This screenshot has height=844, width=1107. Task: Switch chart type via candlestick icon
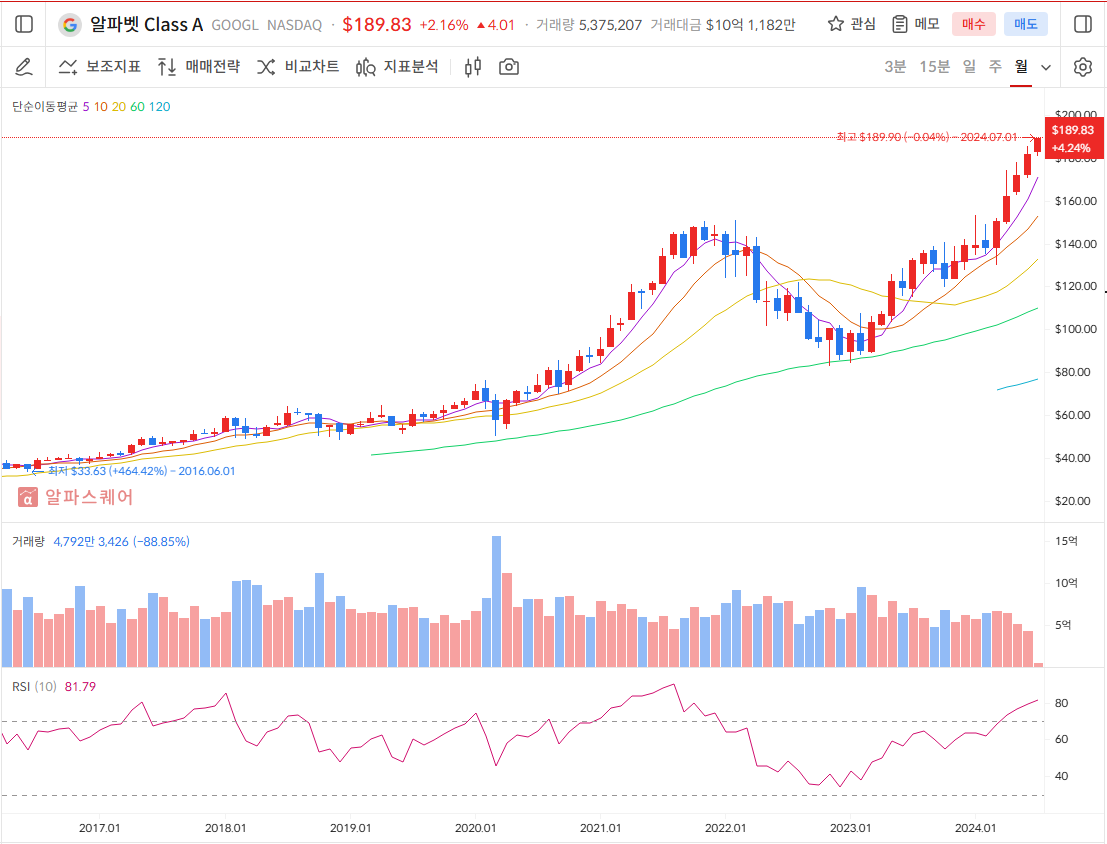473,67
